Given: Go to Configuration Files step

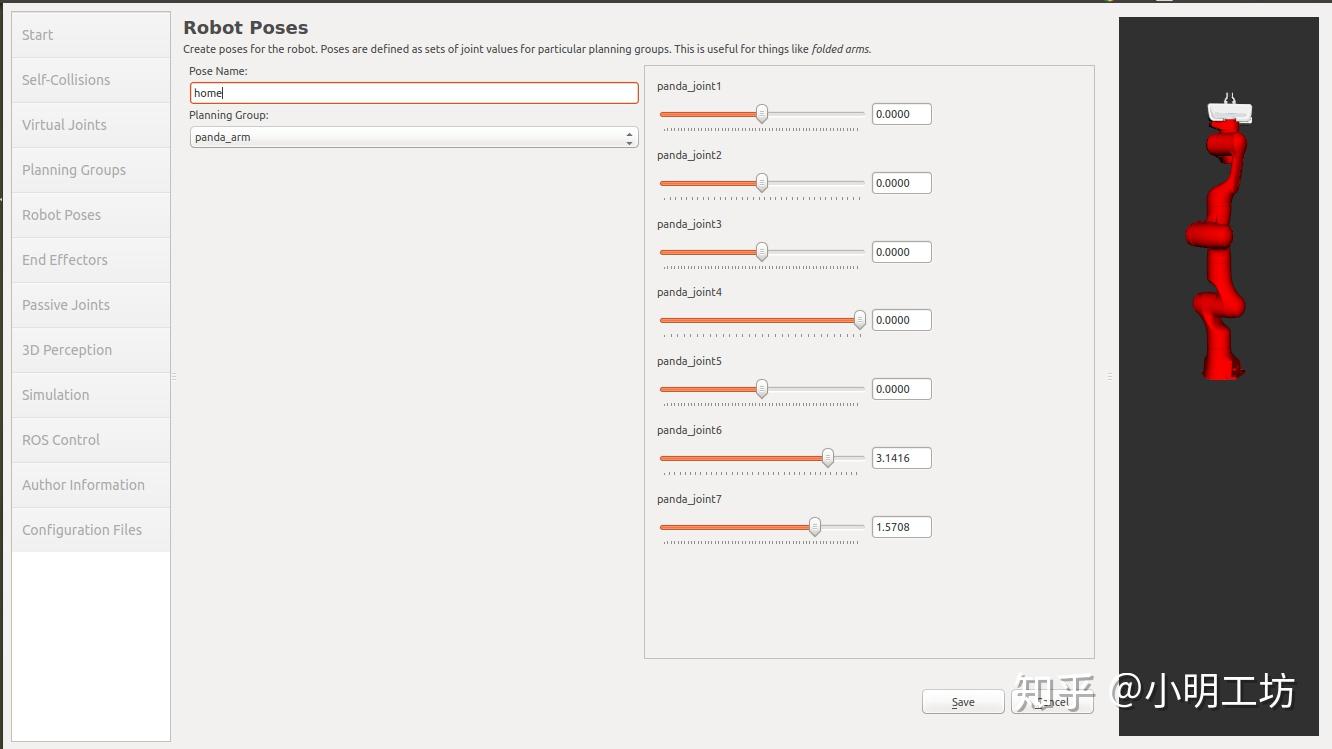Looking at the screenshot, I should click(90, 530).
